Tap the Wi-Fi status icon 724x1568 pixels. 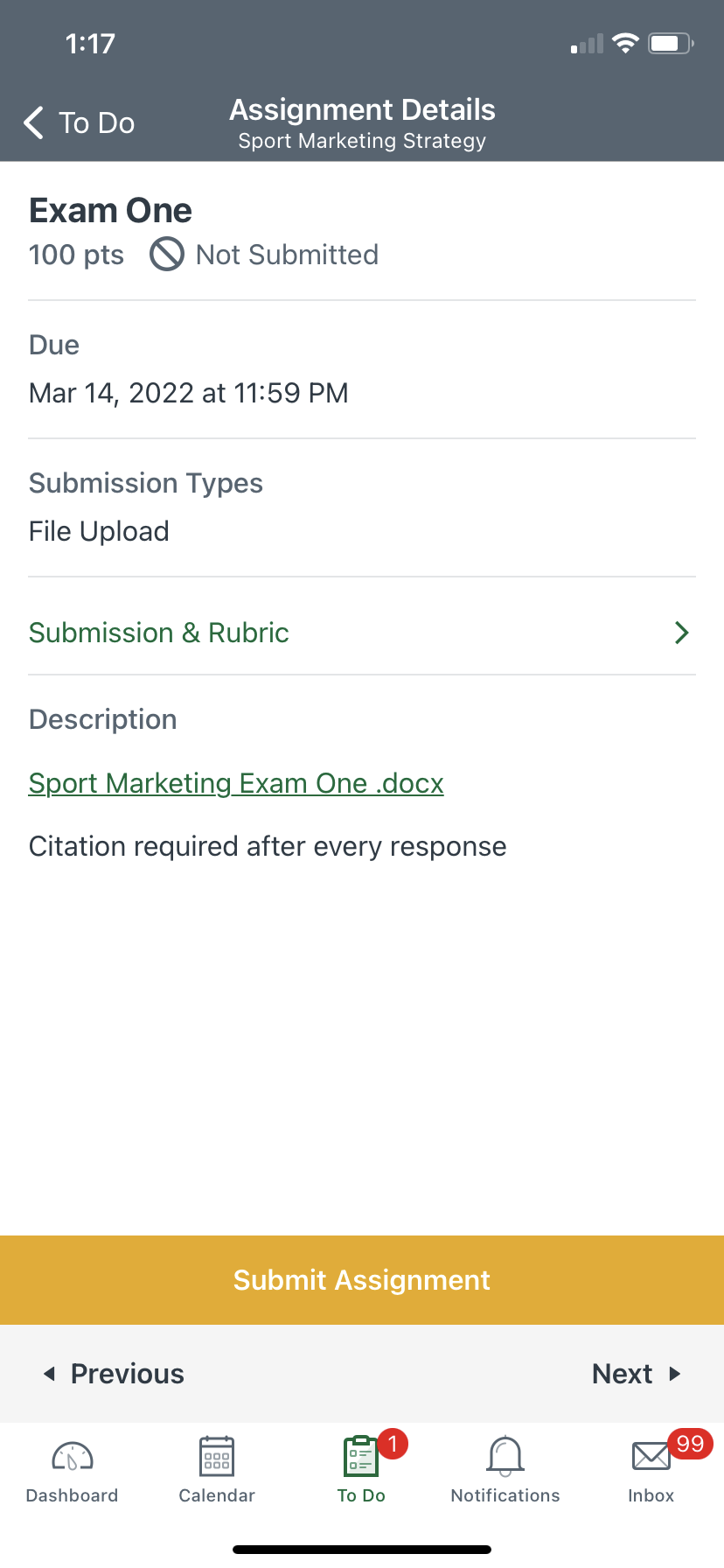[x=625, y=44]
